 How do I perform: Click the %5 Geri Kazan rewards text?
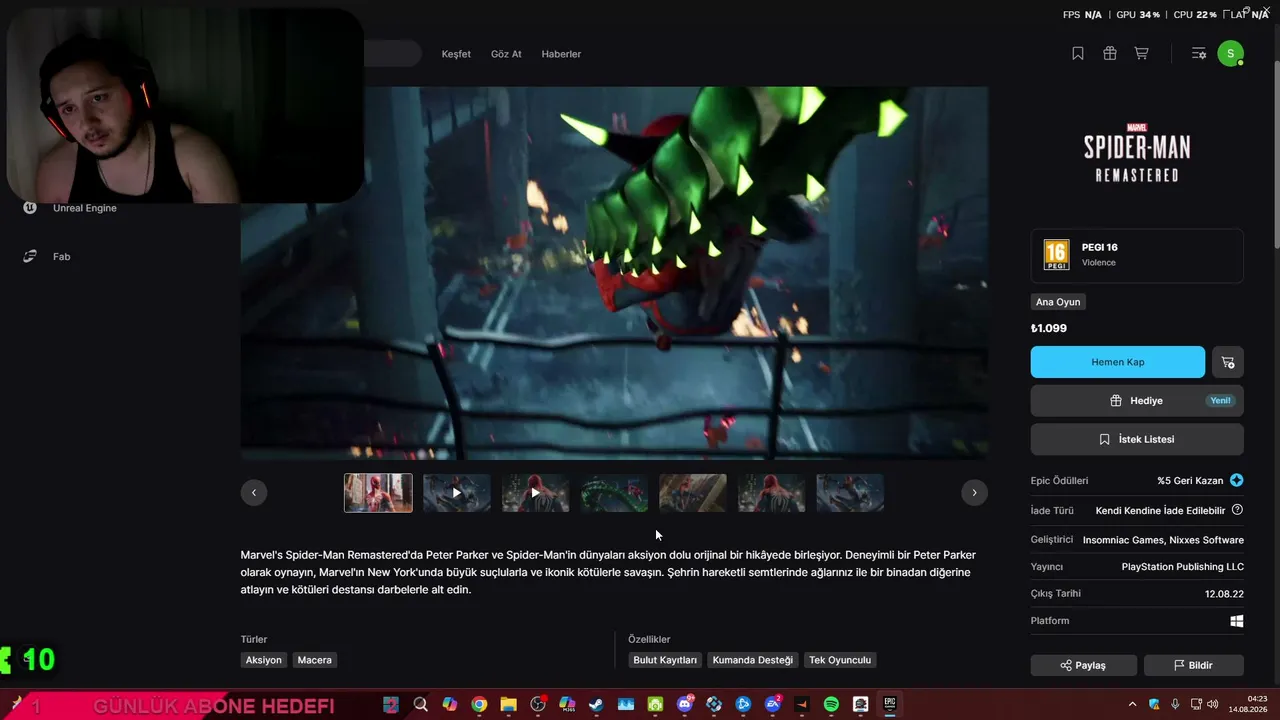coord(1190,480)
